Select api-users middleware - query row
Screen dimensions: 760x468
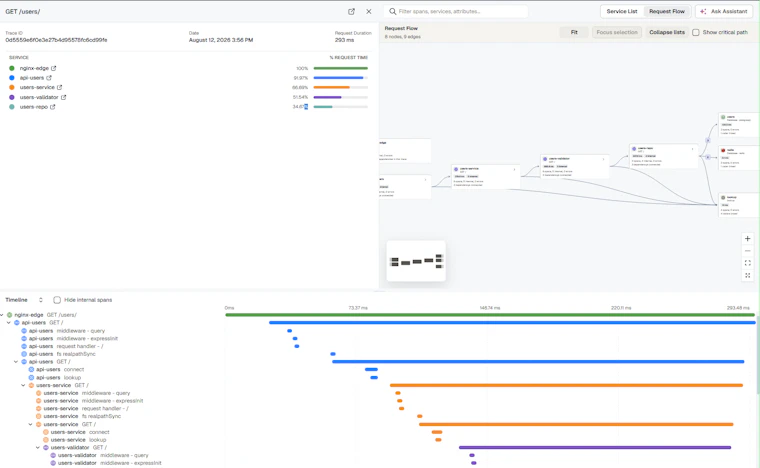click(66, 331)
